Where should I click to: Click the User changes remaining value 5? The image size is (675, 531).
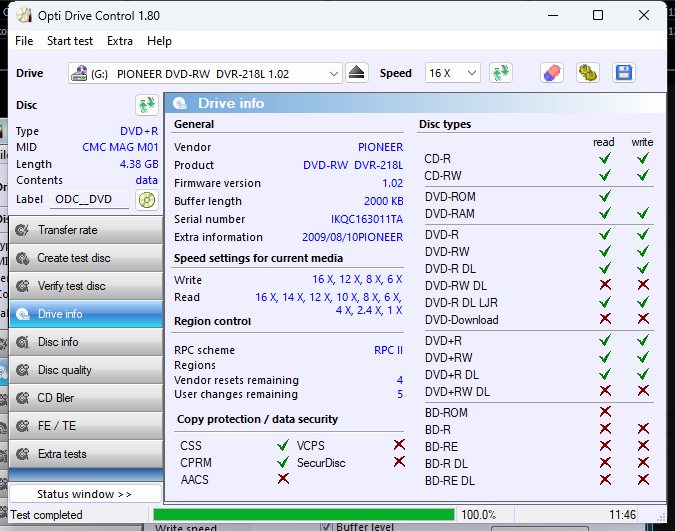tap(400, 394)
